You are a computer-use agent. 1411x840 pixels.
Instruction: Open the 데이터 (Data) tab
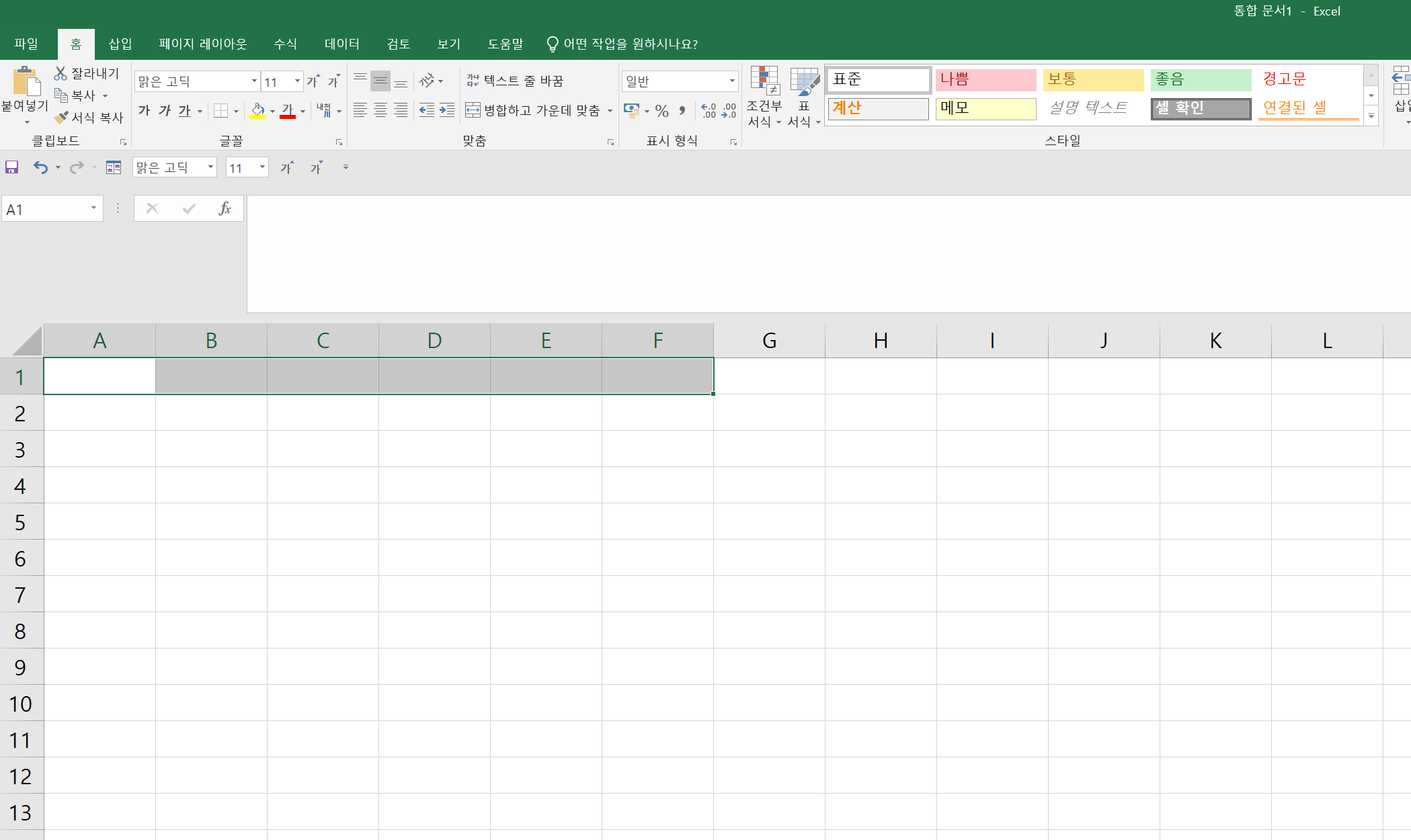point(341,44)
